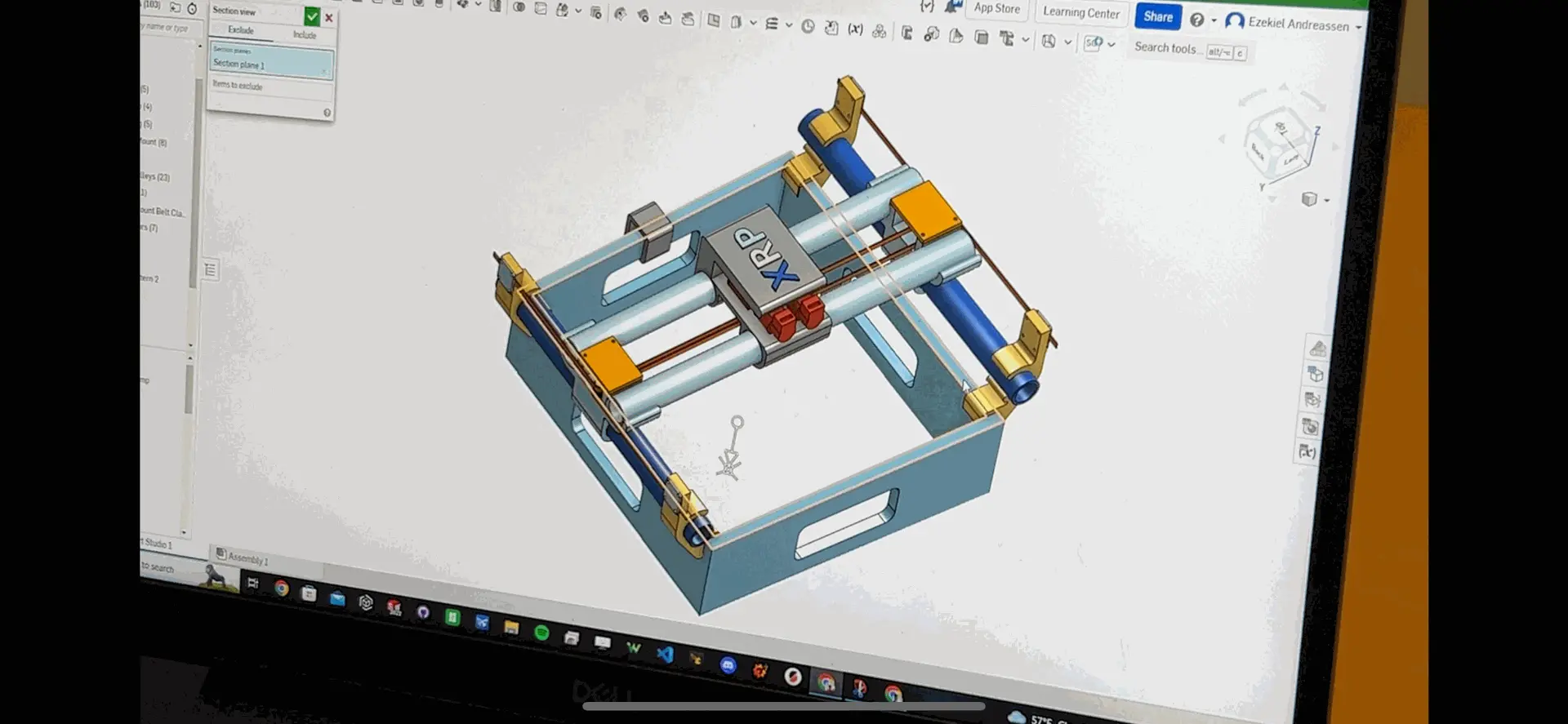The height and width of the screenshot is (724, 1568).
Task: Switch to the Include tab
Action: pos(305,34)
